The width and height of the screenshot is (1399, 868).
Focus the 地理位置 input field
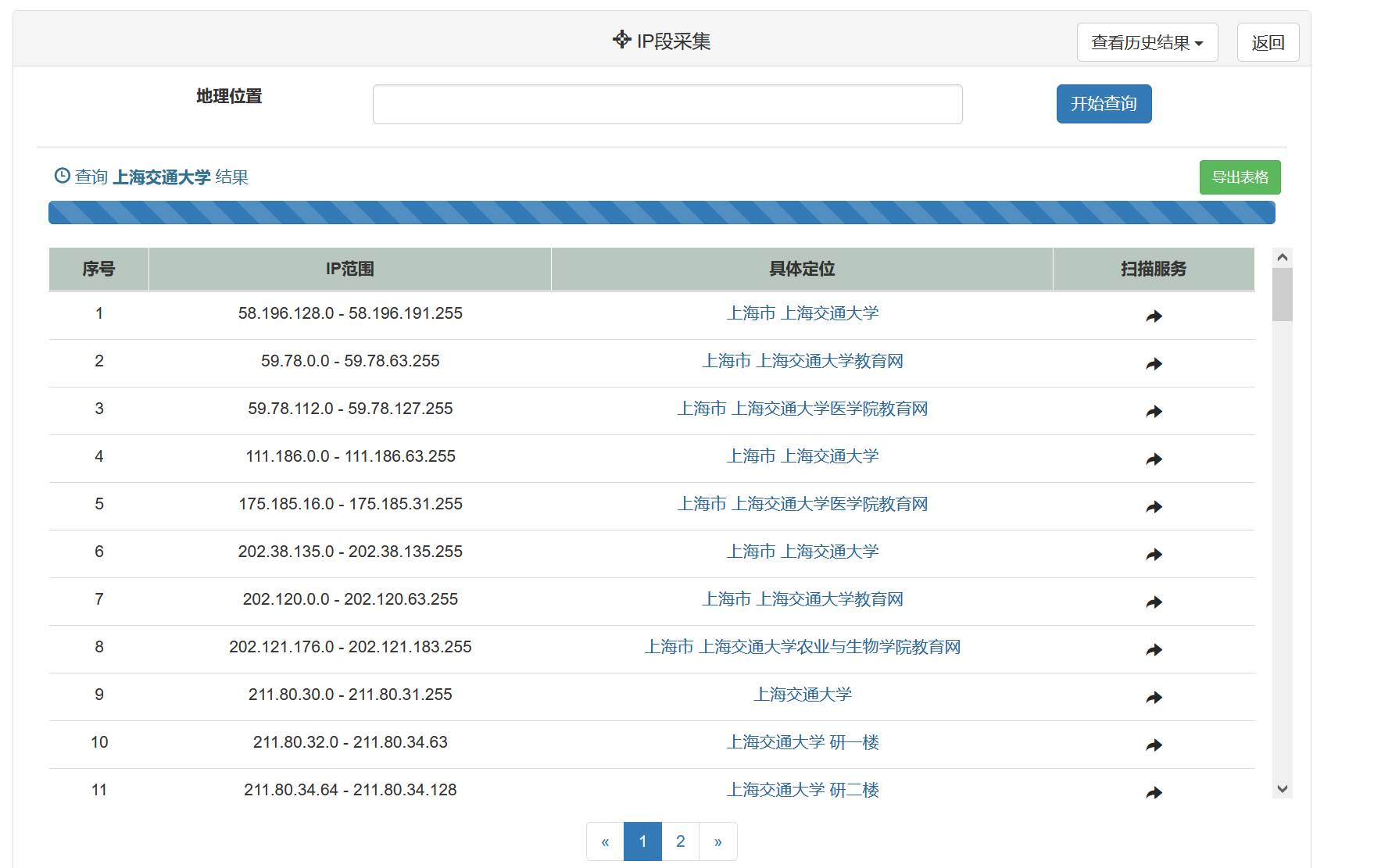click(667, 104)
